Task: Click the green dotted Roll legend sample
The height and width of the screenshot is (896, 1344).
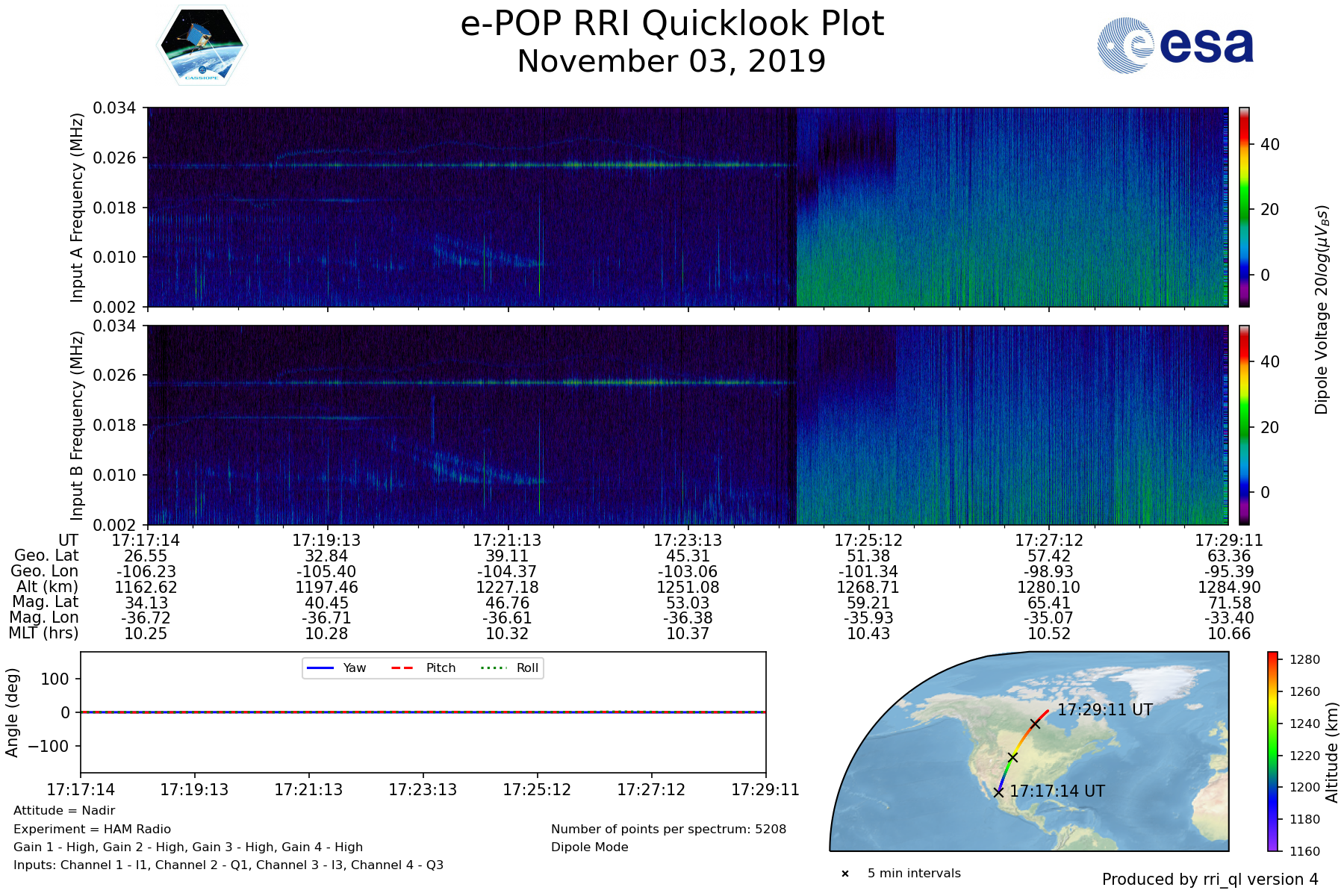Action: pyautogui.click(x=493, y=668)
